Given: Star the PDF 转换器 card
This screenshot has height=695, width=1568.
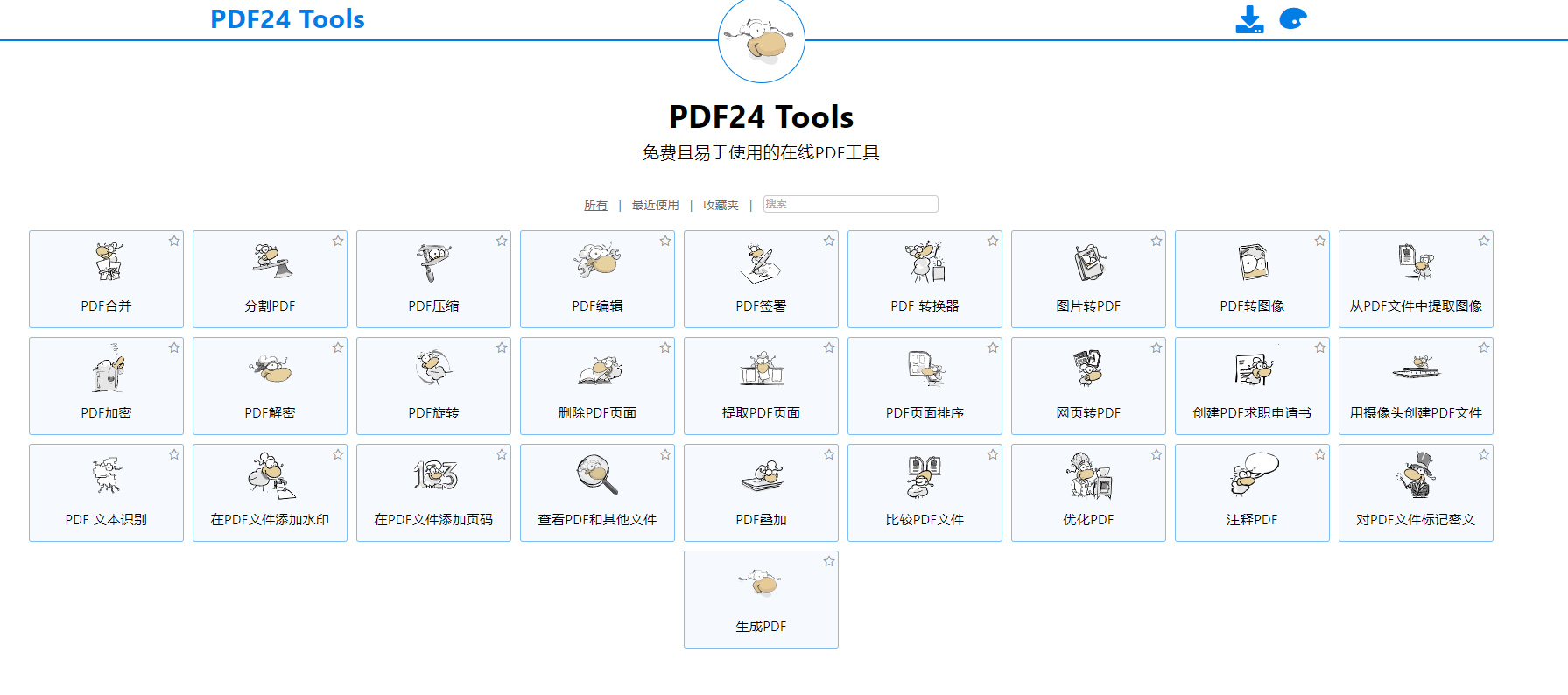Looking at the screenshot, I should (993, 241).
